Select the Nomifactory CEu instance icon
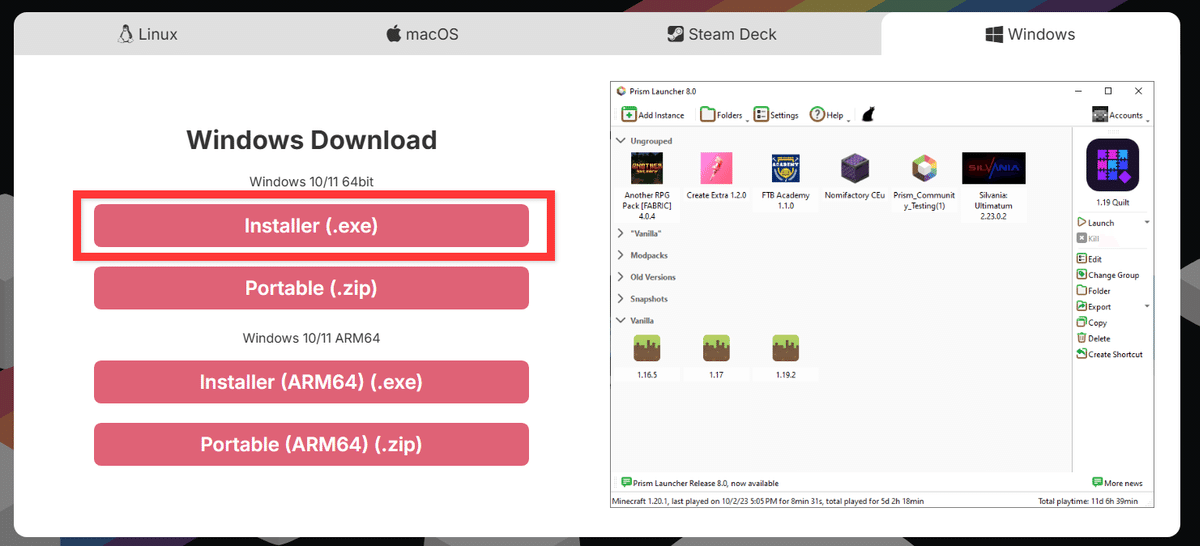The image size is (1200, 546). click(x=854, y=168)
